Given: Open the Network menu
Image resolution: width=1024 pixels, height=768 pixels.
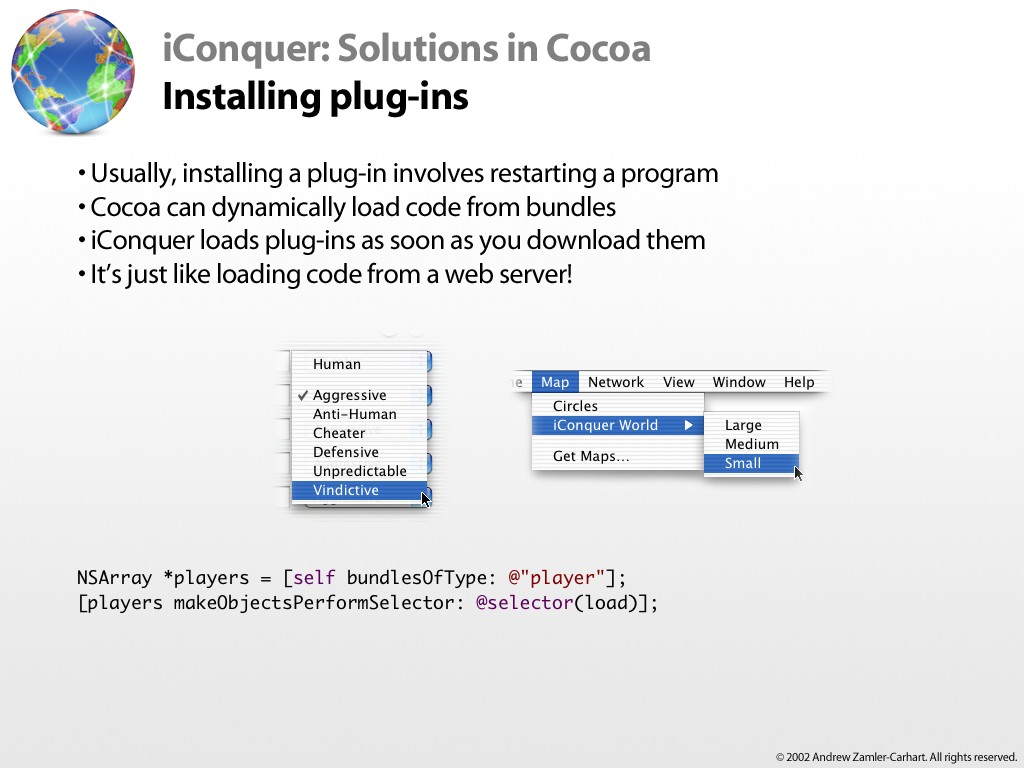Looking at the screenshot, I should pos(616,382).
